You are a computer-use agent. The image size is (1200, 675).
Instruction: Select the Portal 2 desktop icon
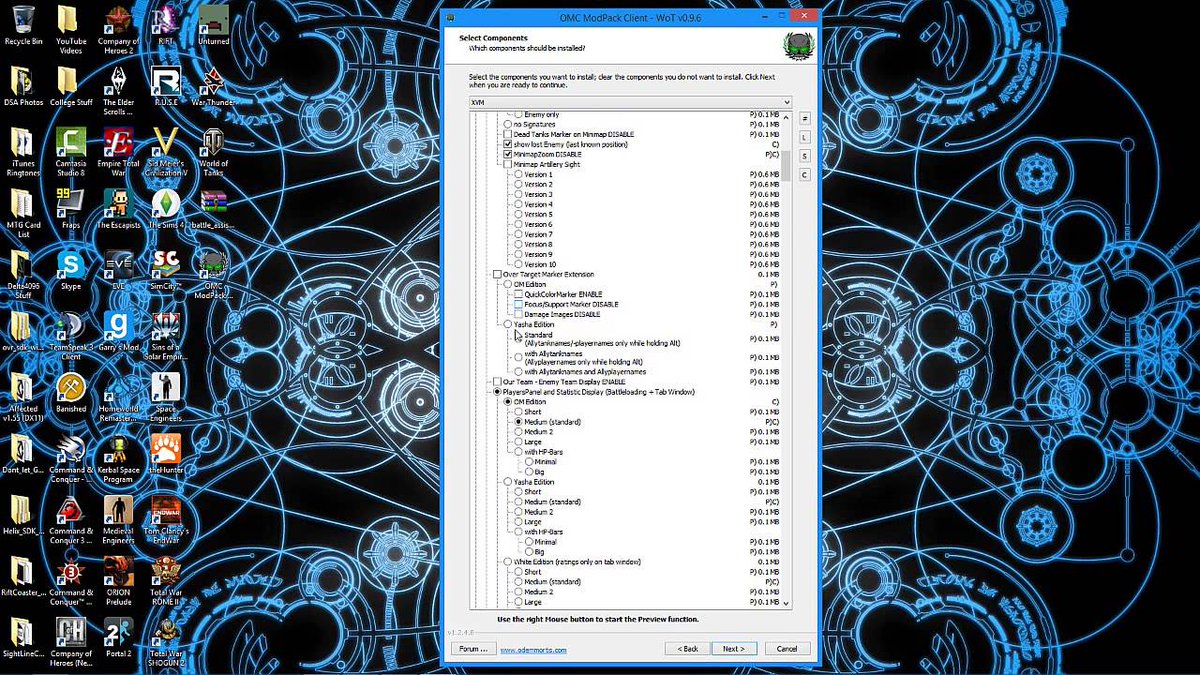119,636
